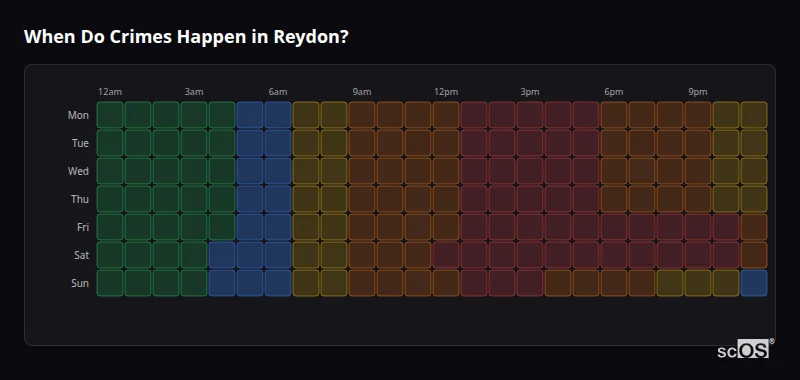
Task: Click the Tue row label
Action: [80, 143]
